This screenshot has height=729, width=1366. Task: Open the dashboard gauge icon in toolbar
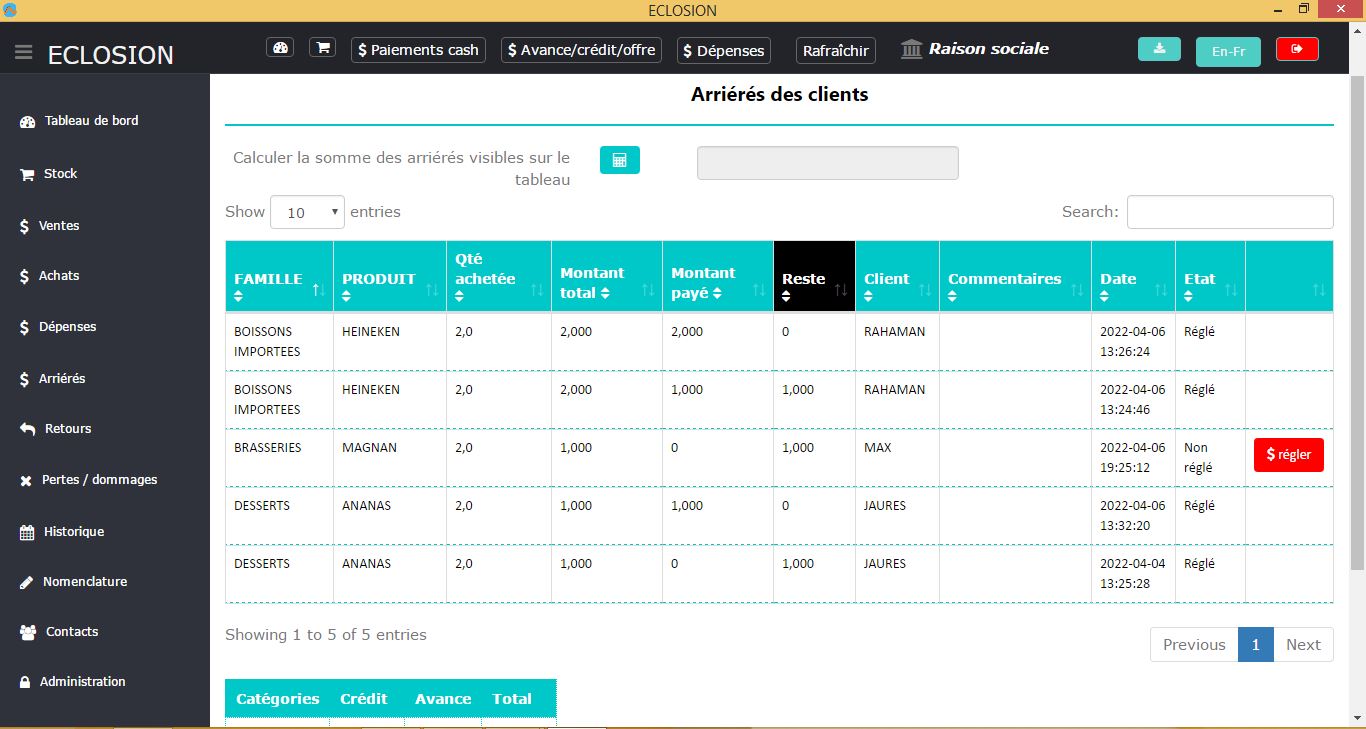(280, 48)
